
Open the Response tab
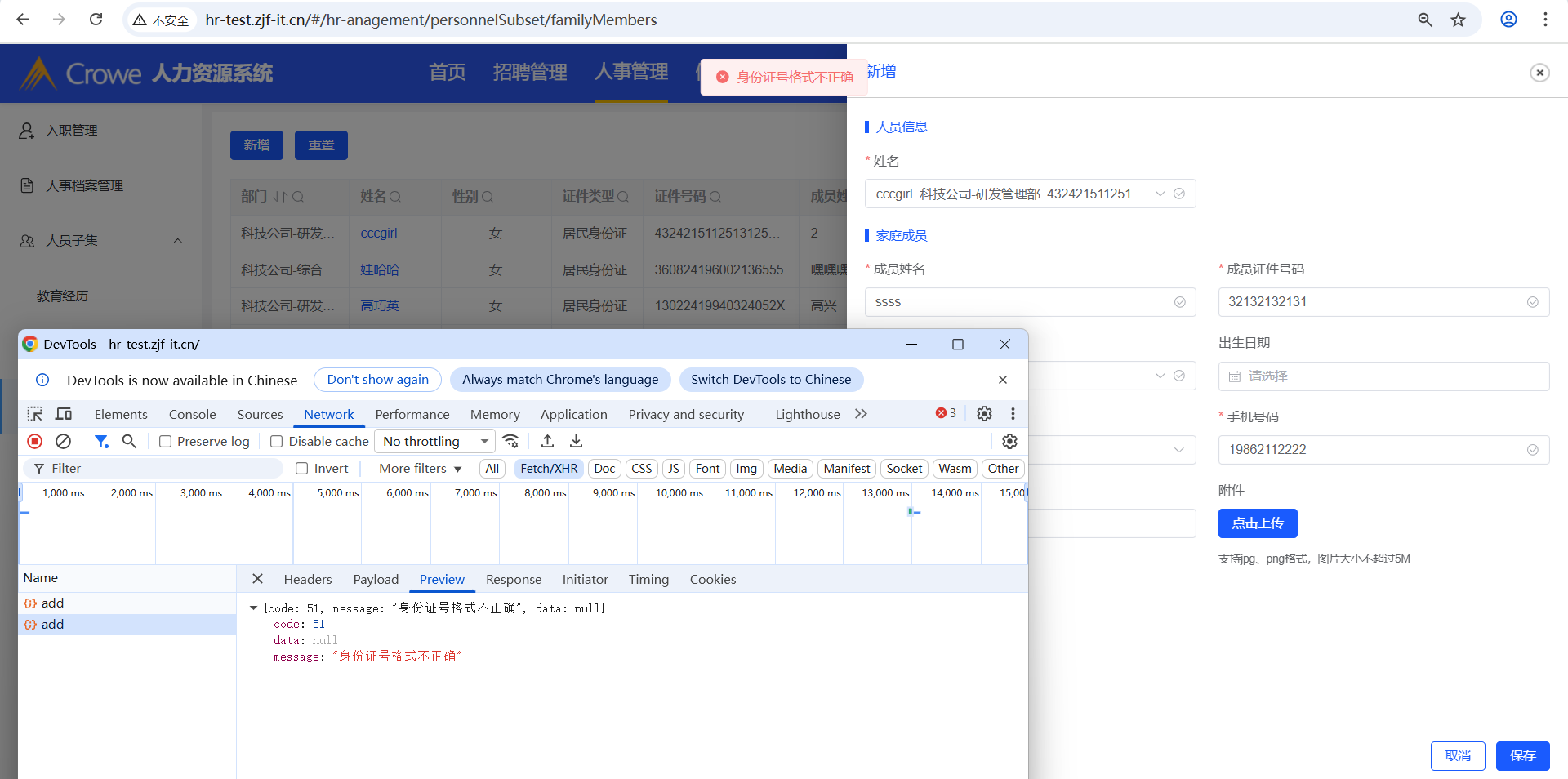pos(513,580)
